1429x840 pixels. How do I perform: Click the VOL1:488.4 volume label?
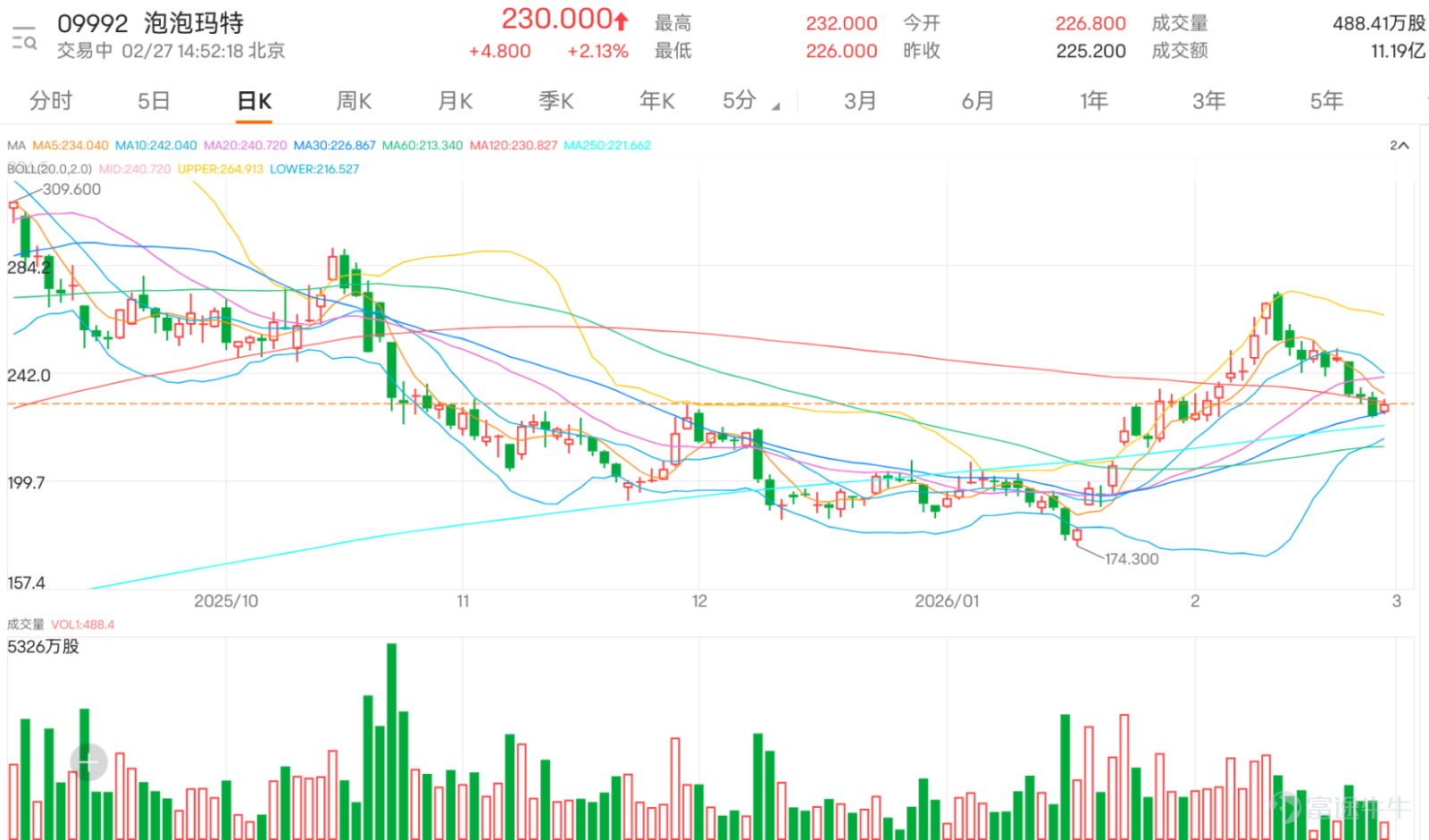[83, 625]
